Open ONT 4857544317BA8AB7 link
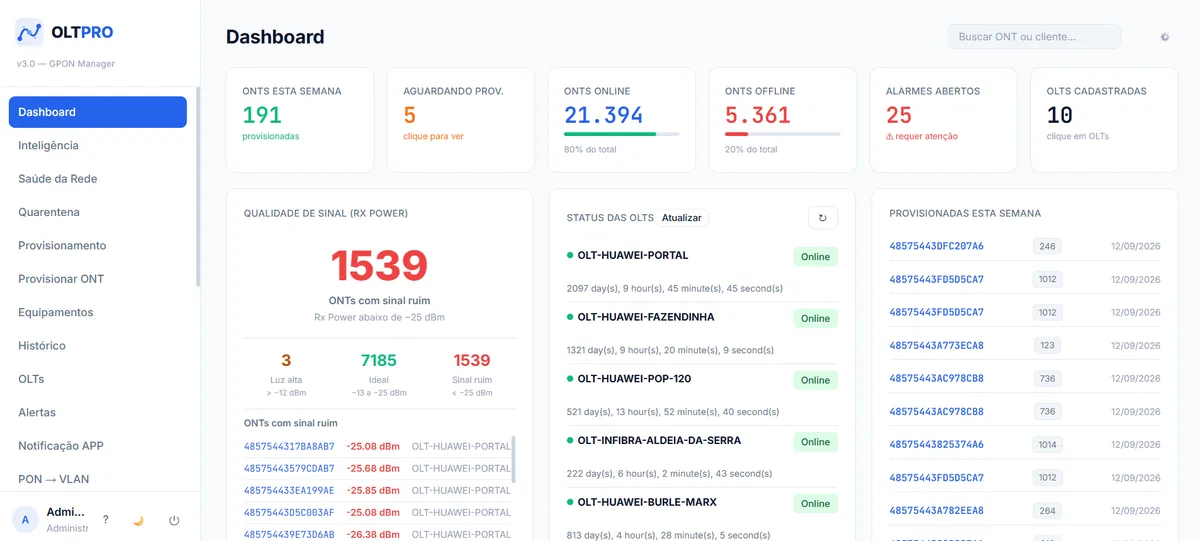 [x=289, y=446]
